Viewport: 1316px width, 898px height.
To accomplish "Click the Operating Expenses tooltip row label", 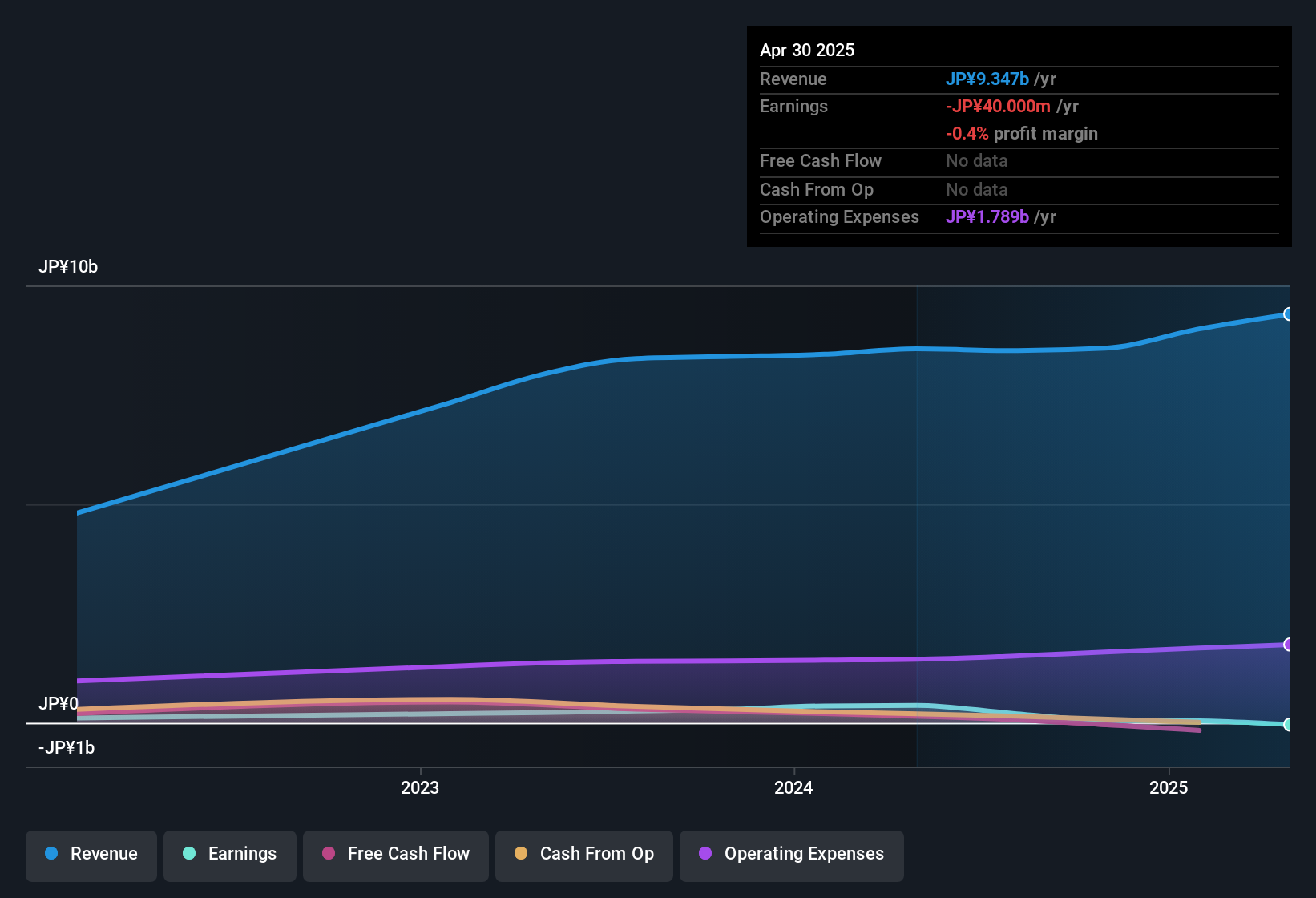I will click(839, 217).
